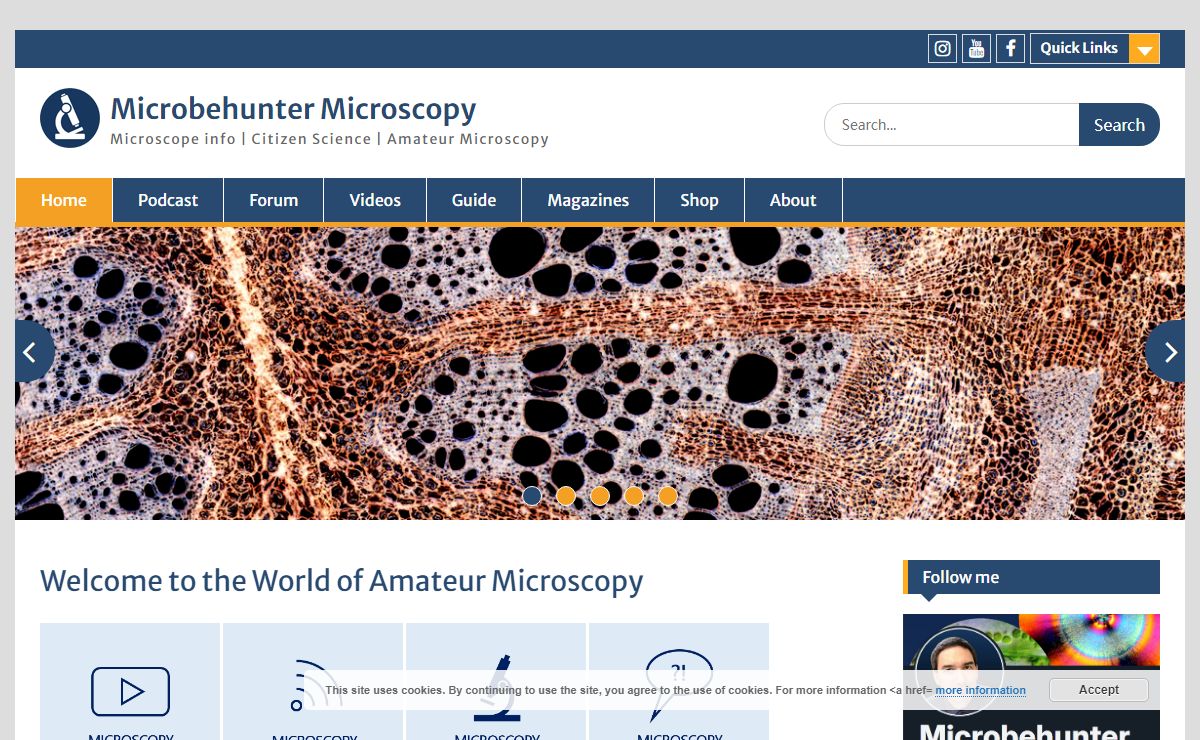
Task: Open the cookie more information link
Action: (x=980, y=690)
